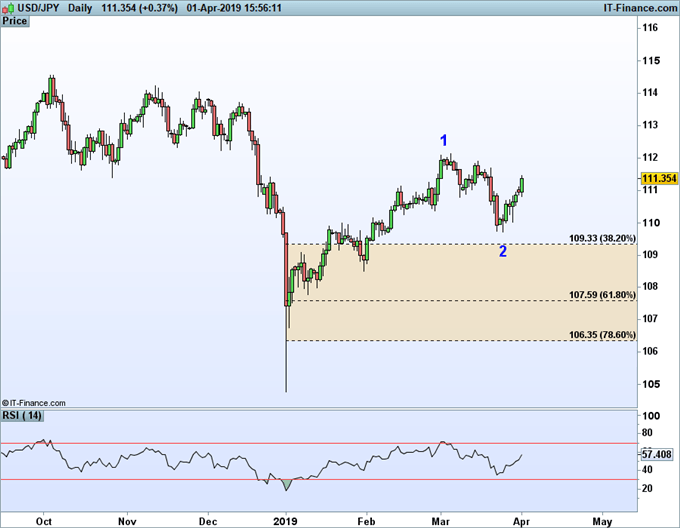
Task: Click the USD/JPY symbol label
Action: (38, 8)
